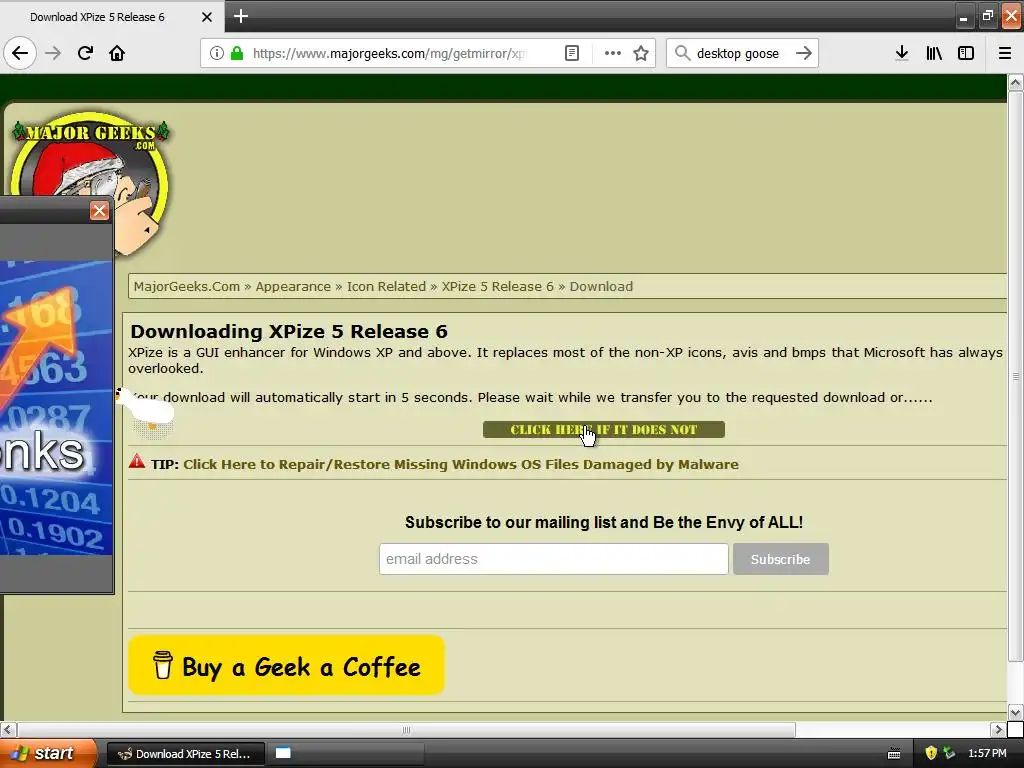Open the Firefox hamburger menu
Viewport: 1024px width, 768px height.
tap(1005, 53)
